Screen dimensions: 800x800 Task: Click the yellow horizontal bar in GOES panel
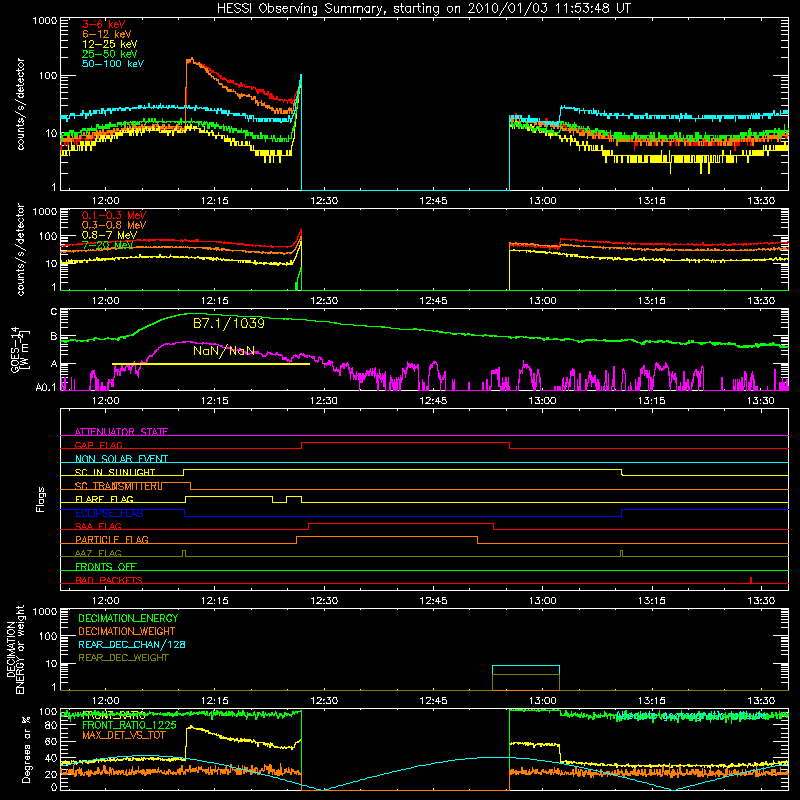point(211,364)
